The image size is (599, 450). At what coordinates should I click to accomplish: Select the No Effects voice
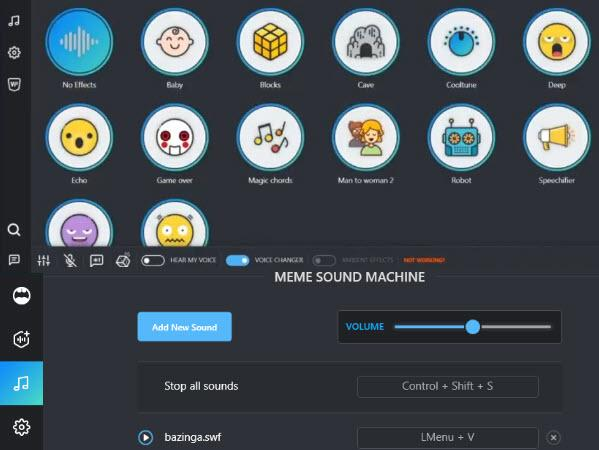click(x=79, y=42)
